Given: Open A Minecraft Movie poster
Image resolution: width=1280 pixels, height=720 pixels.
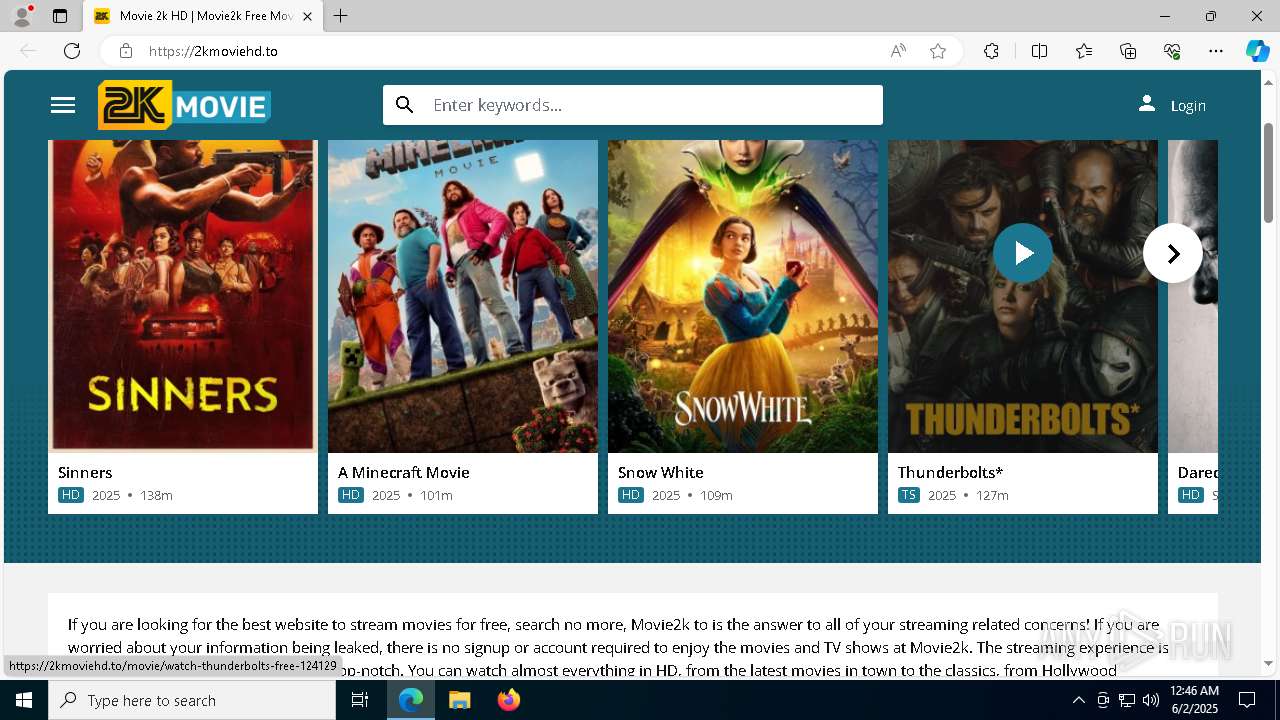Looking at the screenshot, I should click(463, 296).
